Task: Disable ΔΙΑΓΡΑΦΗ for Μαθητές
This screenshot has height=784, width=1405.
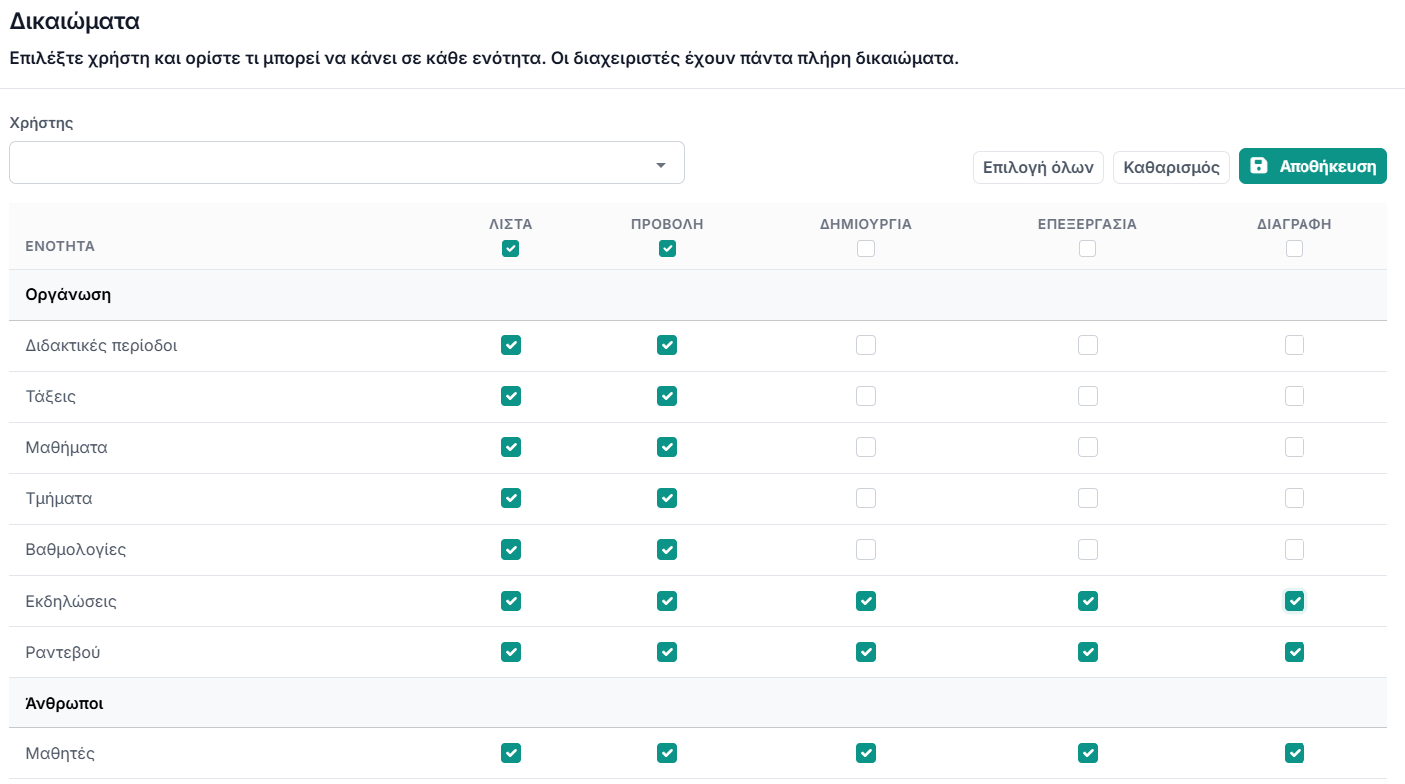Action: (1294, 753)
